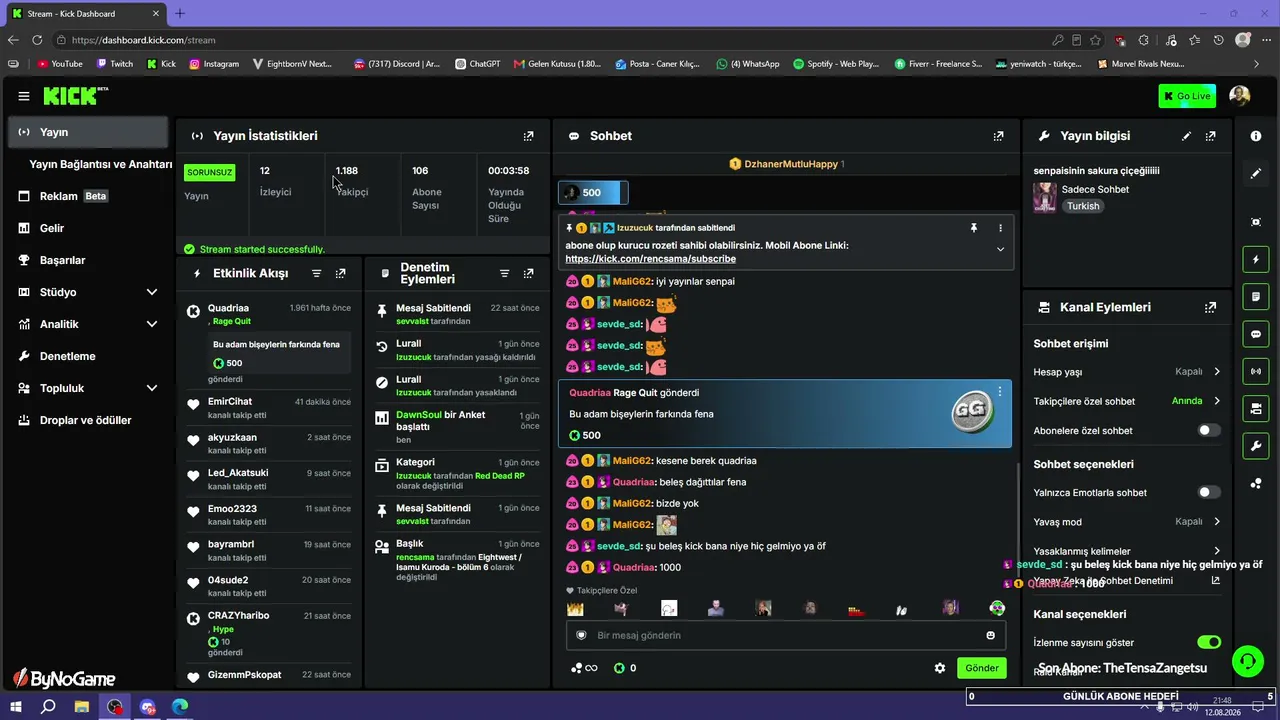
Task: Open the profile avatar menu
Action: point(1240,96)
